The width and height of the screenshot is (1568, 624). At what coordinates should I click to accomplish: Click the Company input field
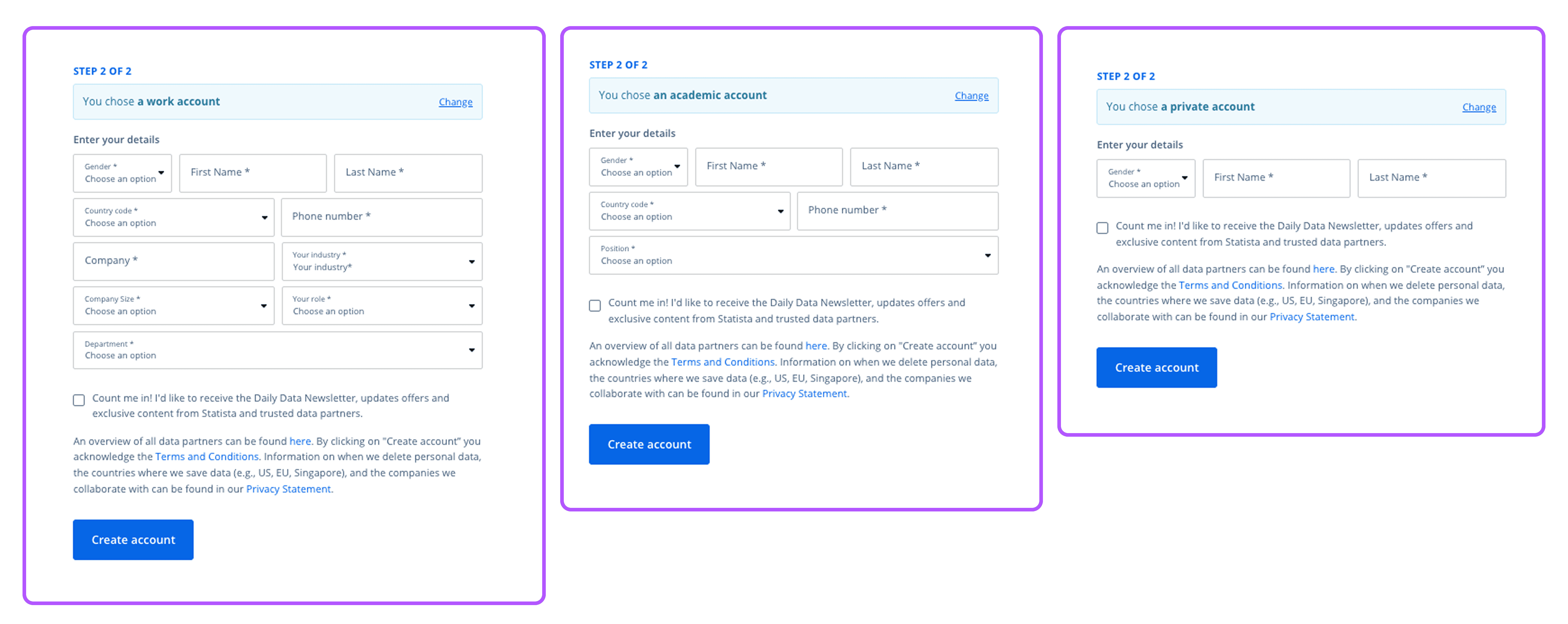[174, 261]
